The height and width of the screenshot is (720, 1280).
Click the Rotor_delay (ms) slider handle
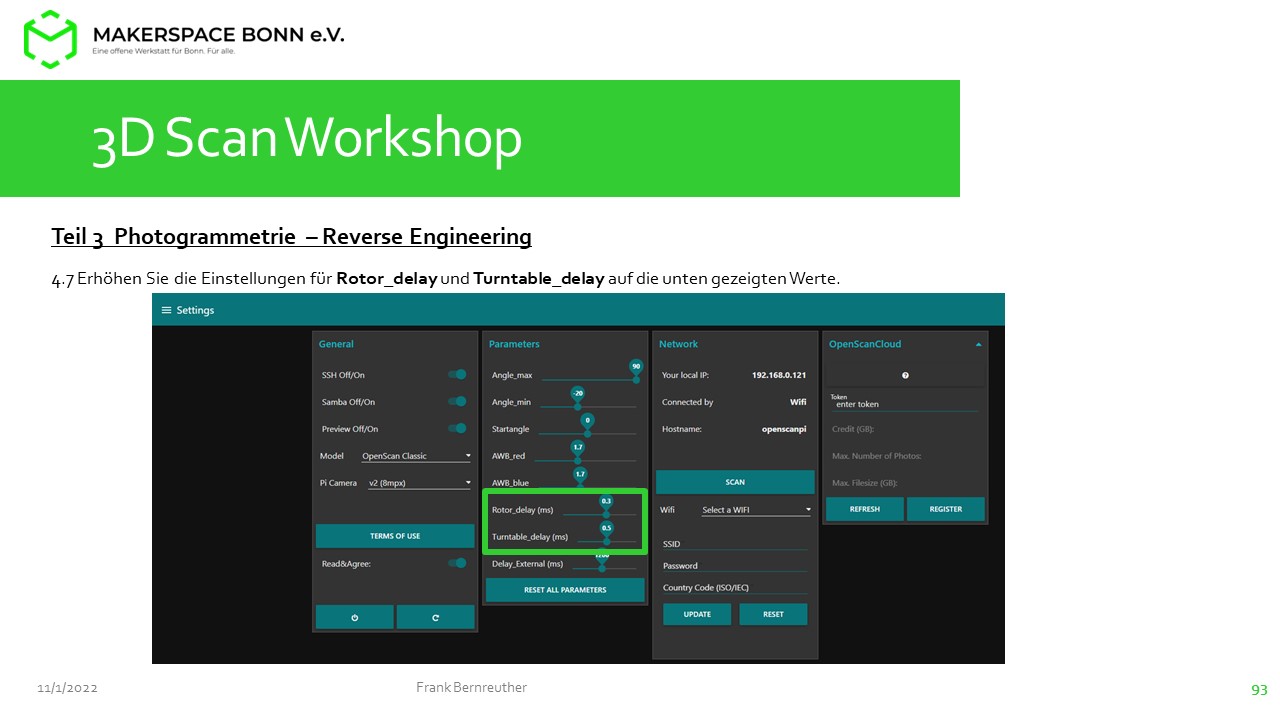pos(606,514)
